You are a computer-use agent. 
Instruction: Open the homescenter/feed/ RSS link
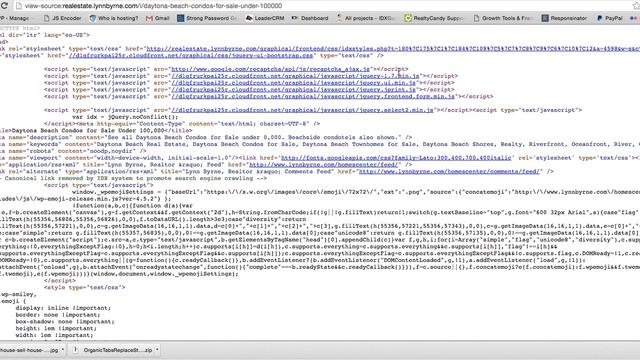click(x=324, y=164)
